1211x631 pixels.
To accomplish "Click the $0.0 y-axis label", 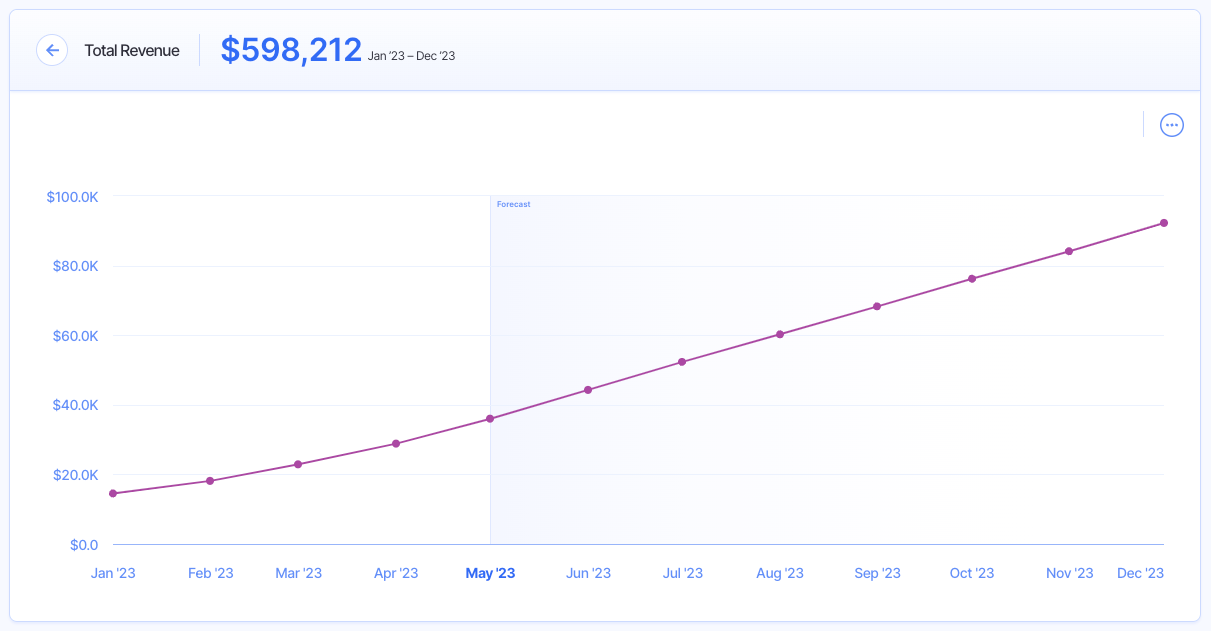I will (x=85, y=544).
